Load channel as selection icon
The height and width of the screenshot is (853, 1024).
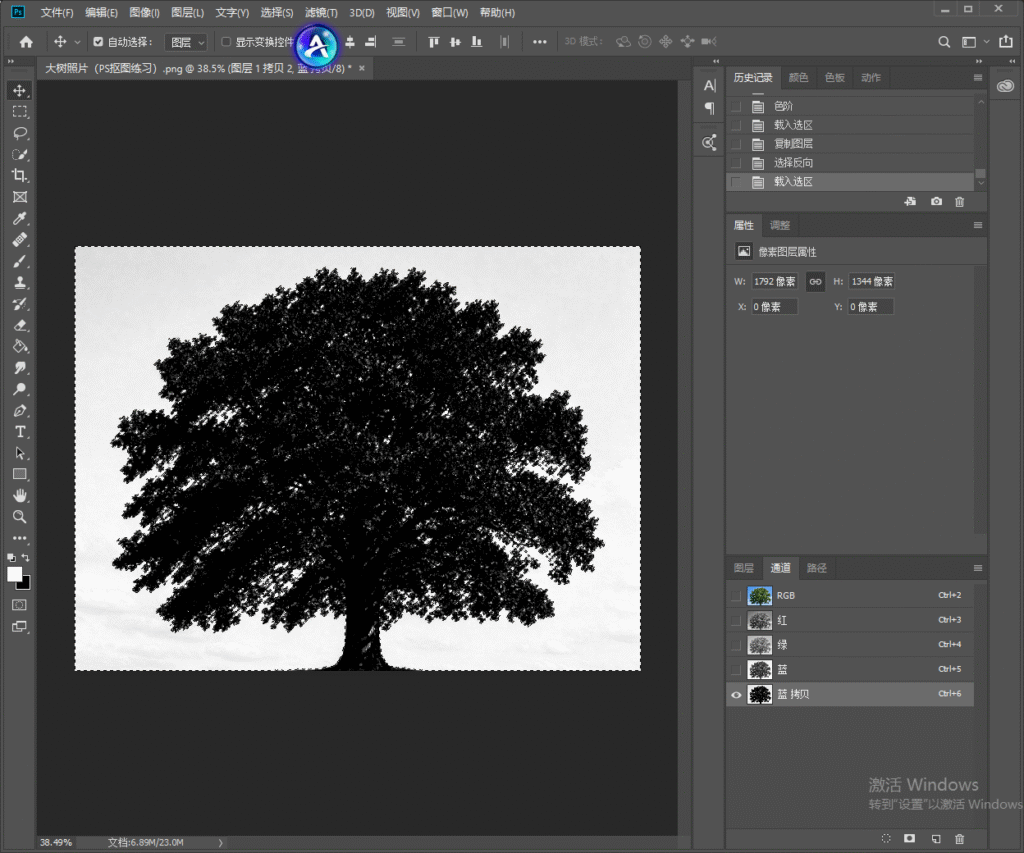pos(886,838)
